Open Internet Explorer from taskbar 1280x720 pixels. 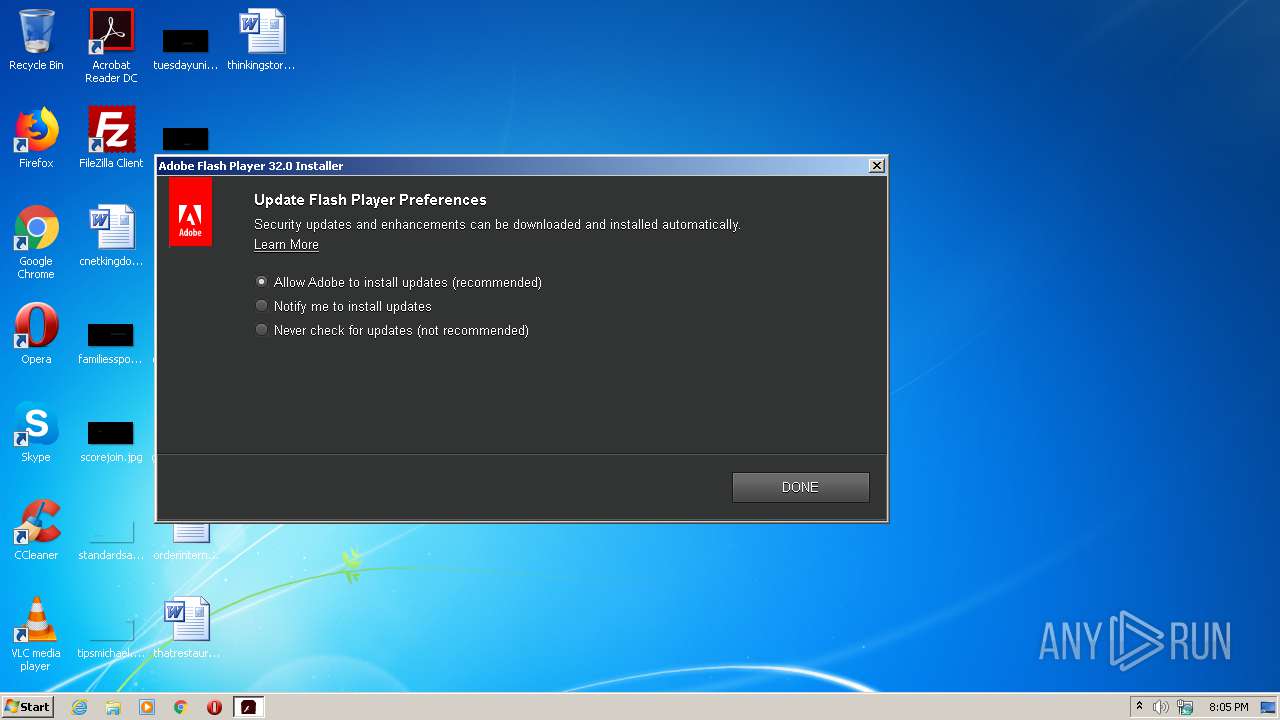[79, 707]
